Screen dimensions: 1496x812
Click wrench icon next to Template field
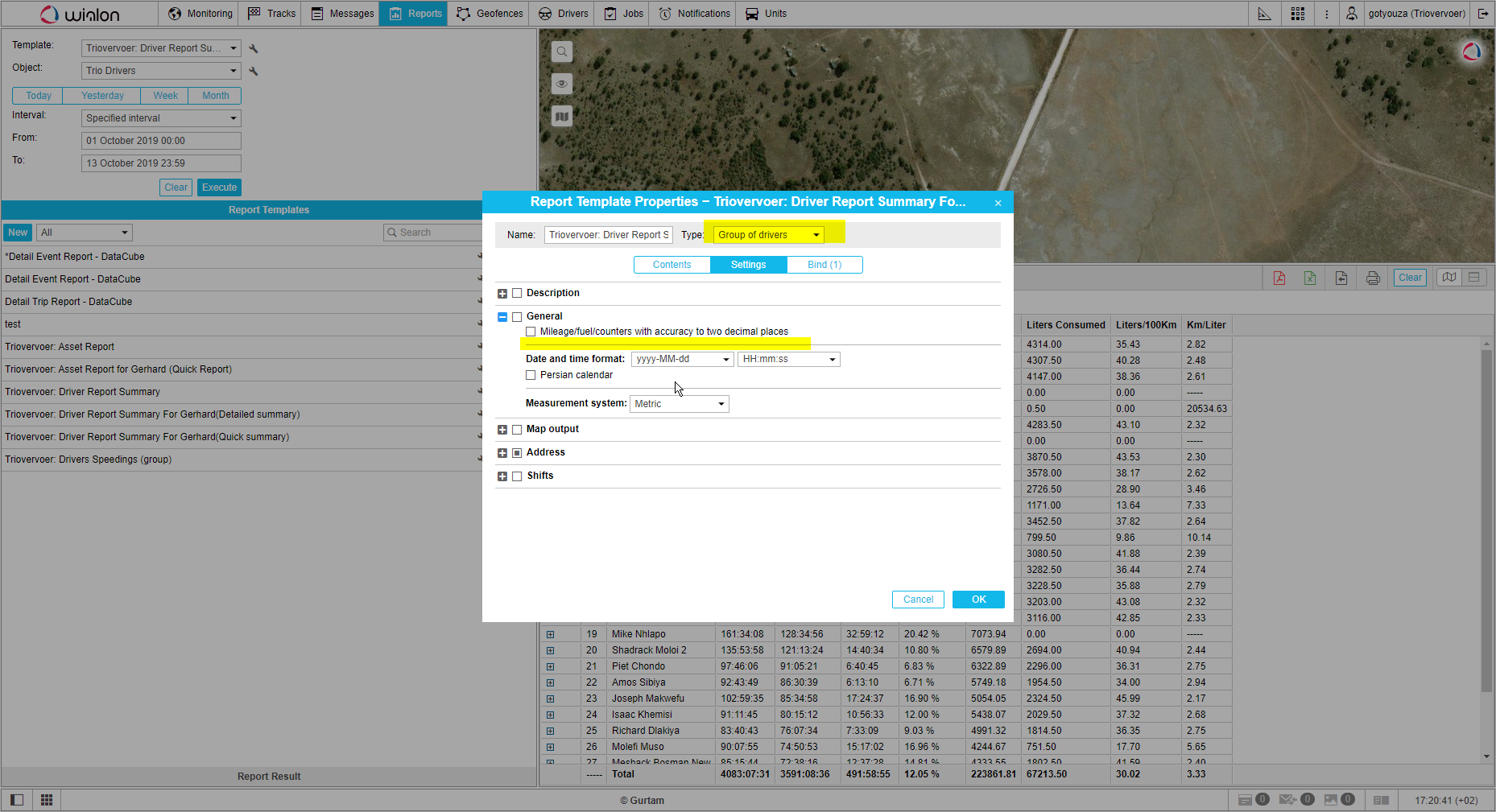254,48
